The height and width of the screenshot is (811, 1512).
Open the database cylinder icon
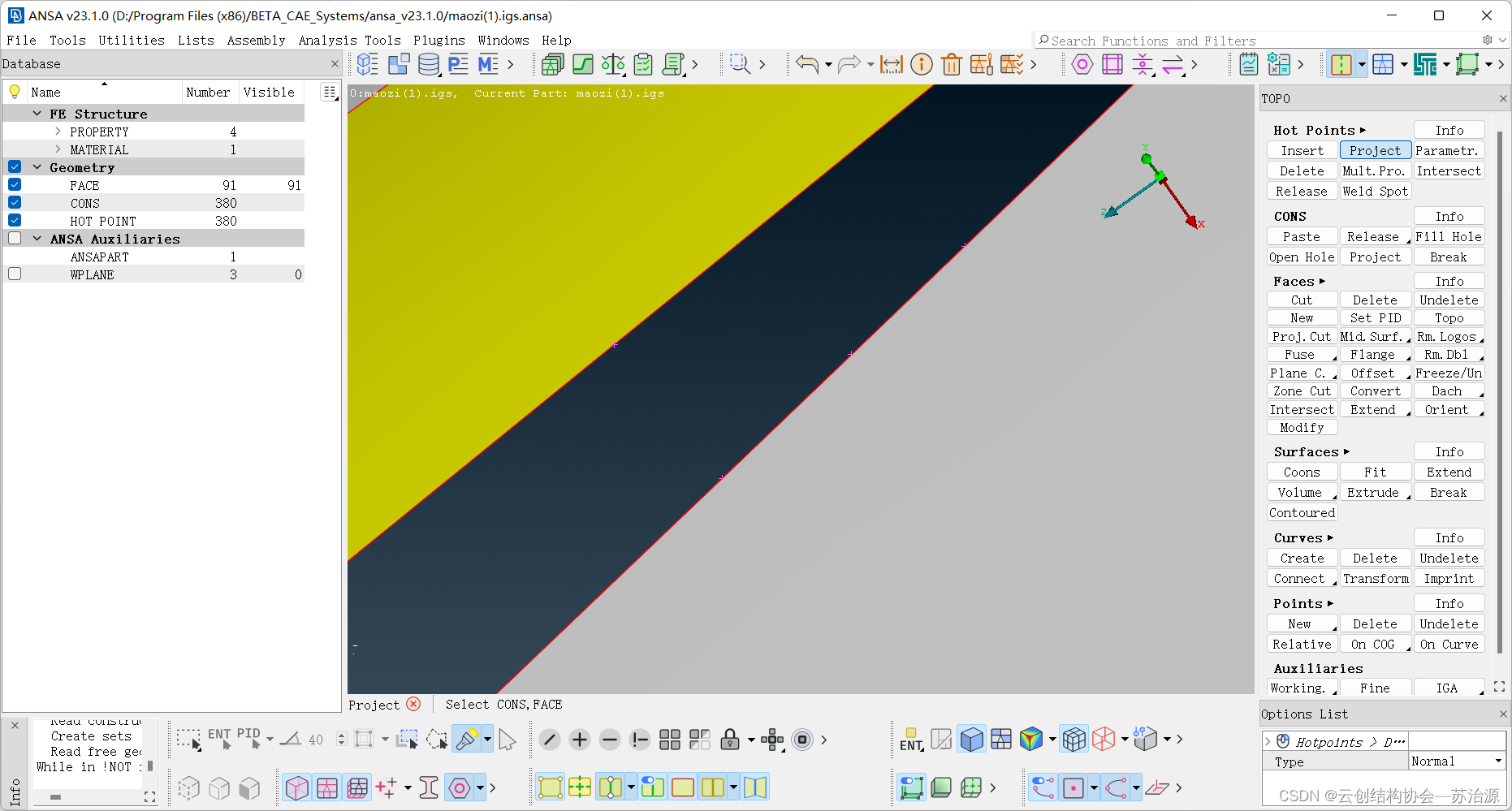[x=428, y=64]
